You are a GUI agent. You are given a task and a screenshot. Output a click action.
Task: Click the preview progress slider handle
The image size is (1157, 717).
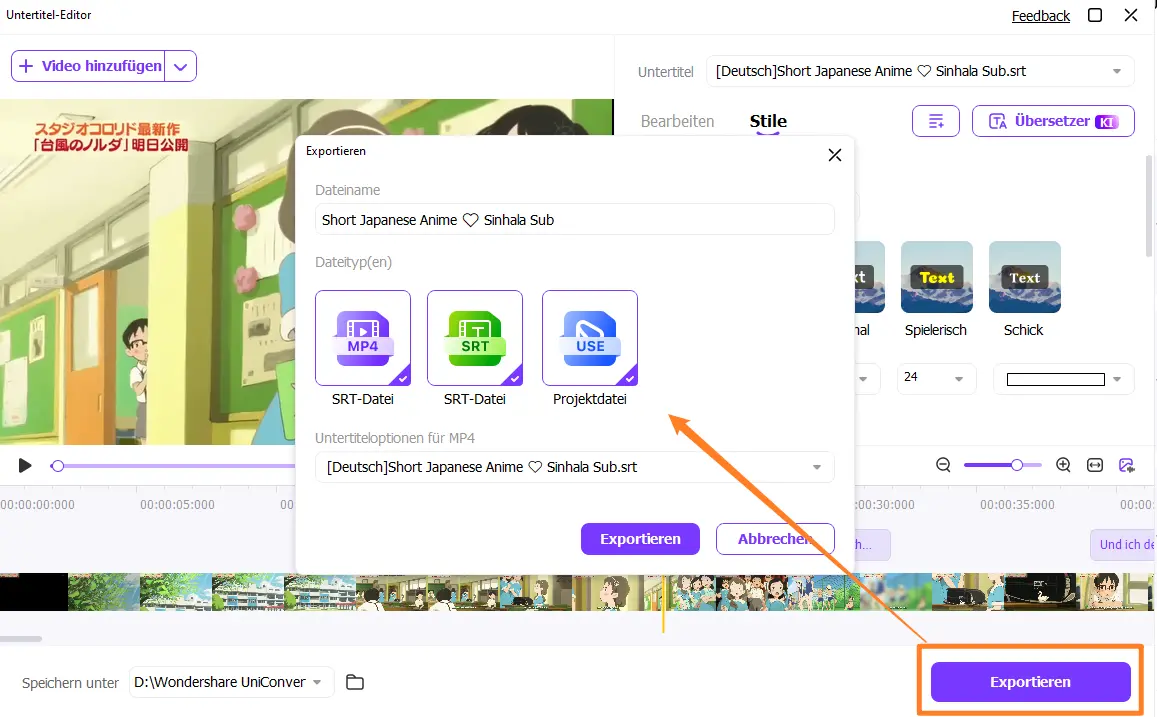pos(58,465)
